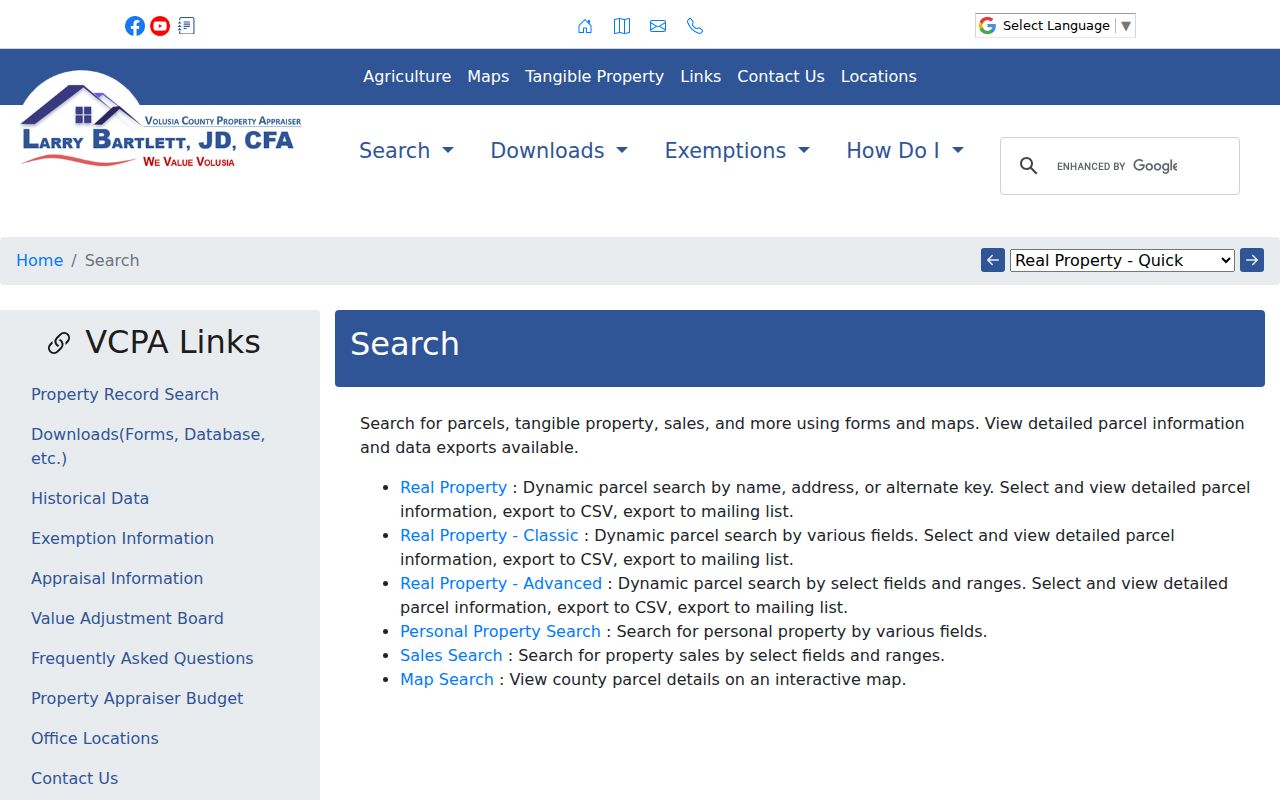Image resolution: width=1280 pixels, height=800 pixels.
Task: Expand the Search menu
Action: click(x=406, y=151)
